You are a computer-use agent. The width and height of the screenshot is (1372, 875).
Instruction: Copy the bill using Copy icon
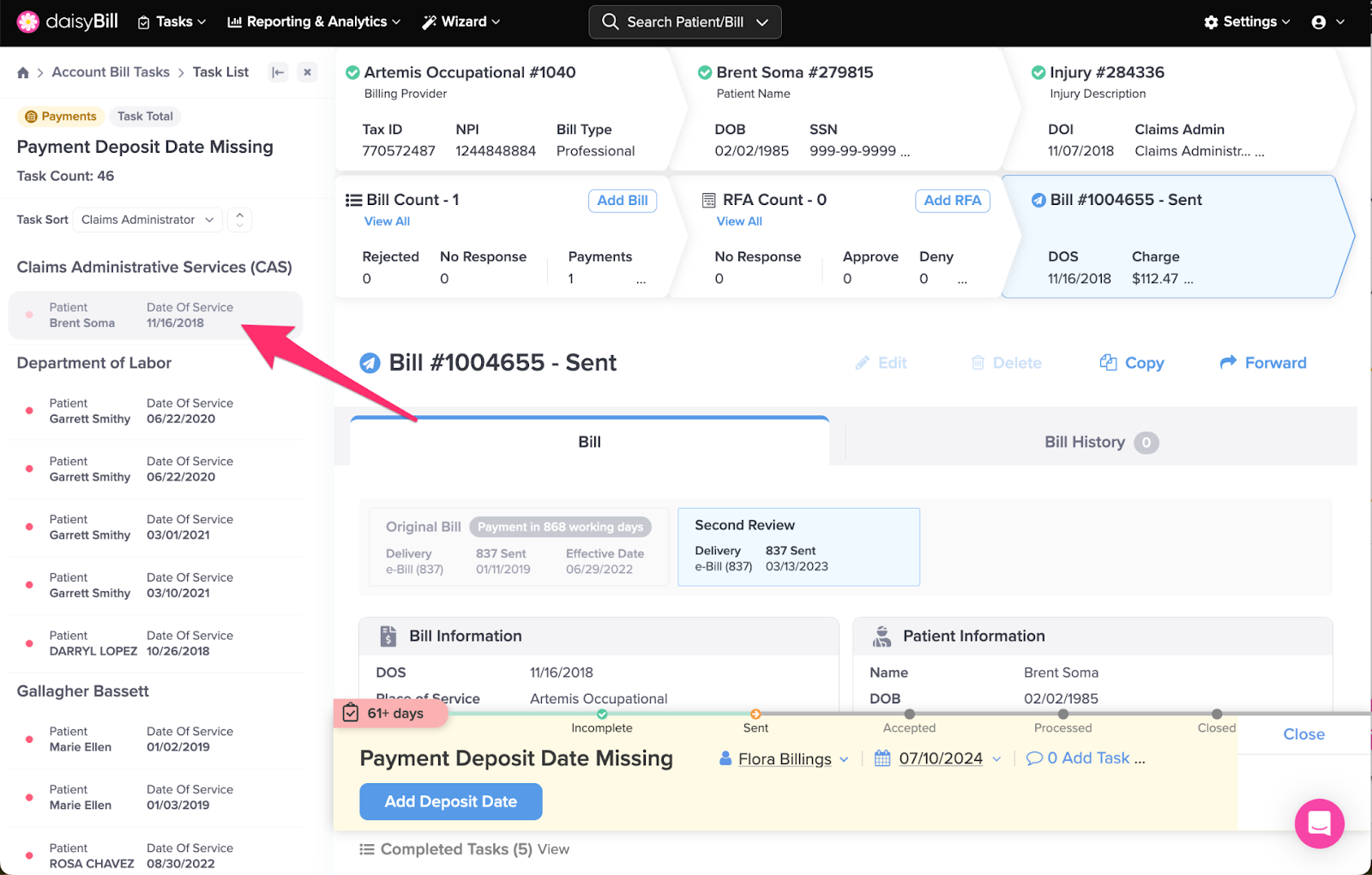(x=1132, y=363)
